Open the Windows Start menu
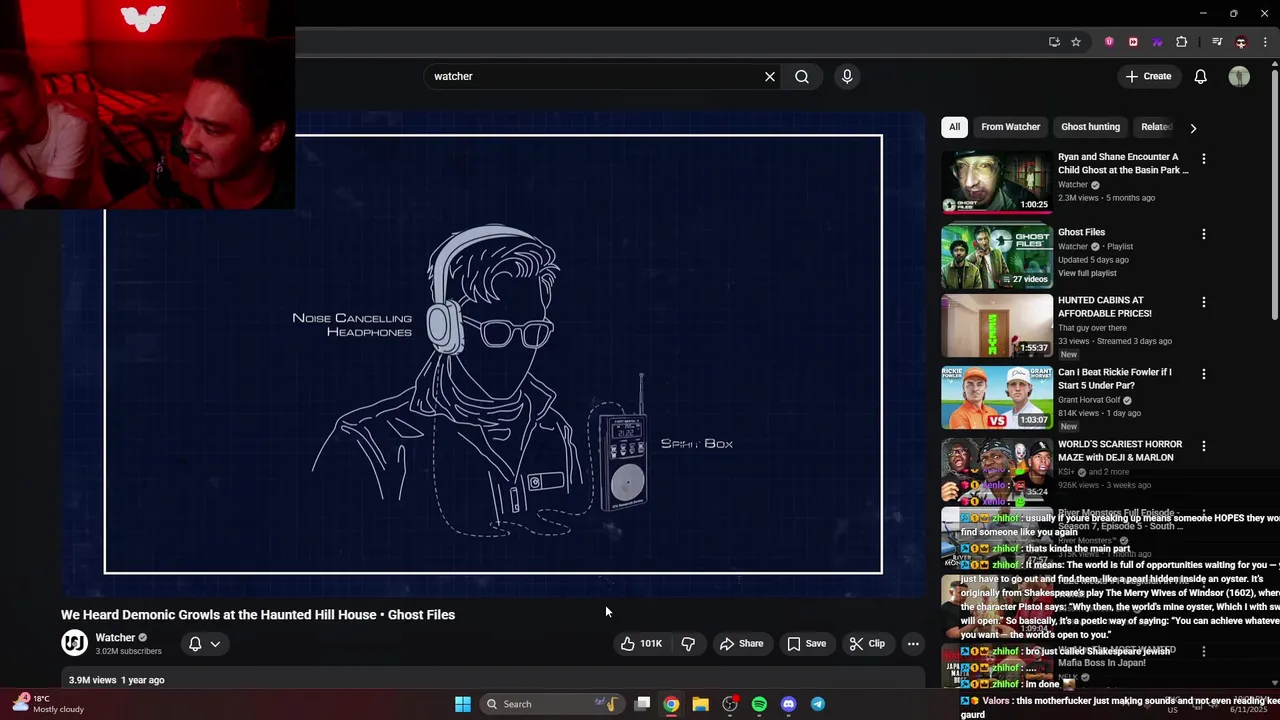The height and width of the screenshot is (720, 1280). [463, 704]
